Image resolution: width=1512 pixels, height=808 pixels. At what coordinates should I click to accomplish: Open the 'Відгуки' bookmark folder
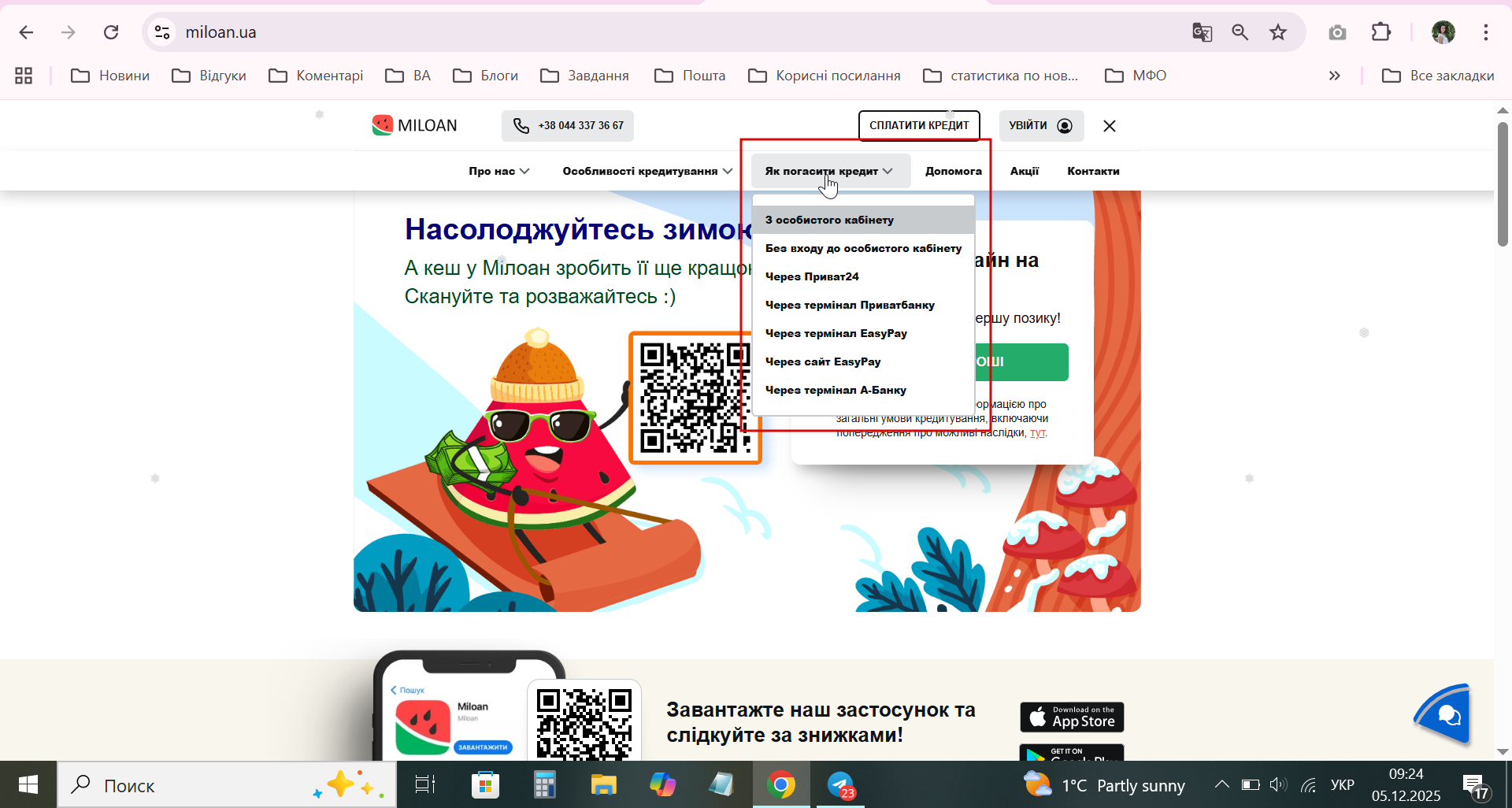point(209,76)
